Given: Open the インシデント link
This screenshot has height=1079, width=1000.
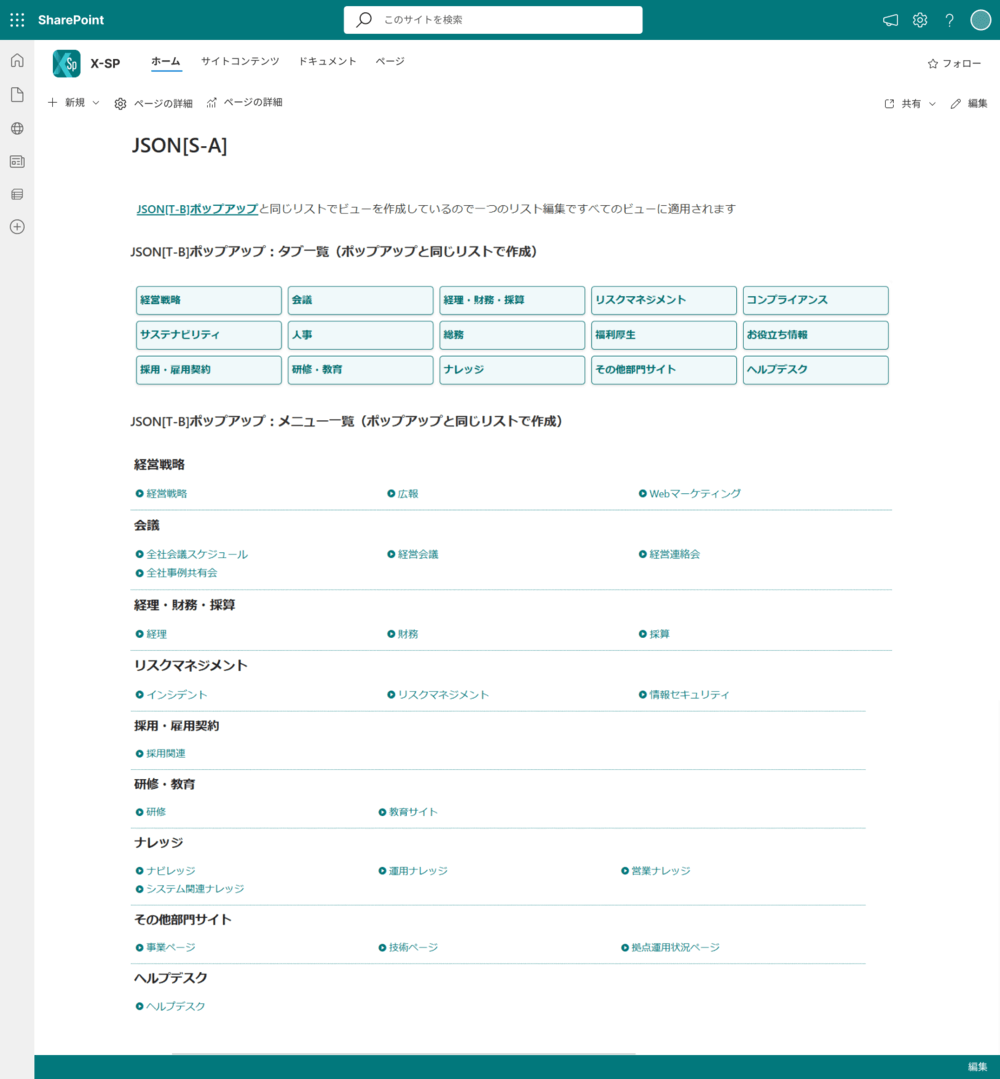Looking at the screenshot, I should coord(177,694).
